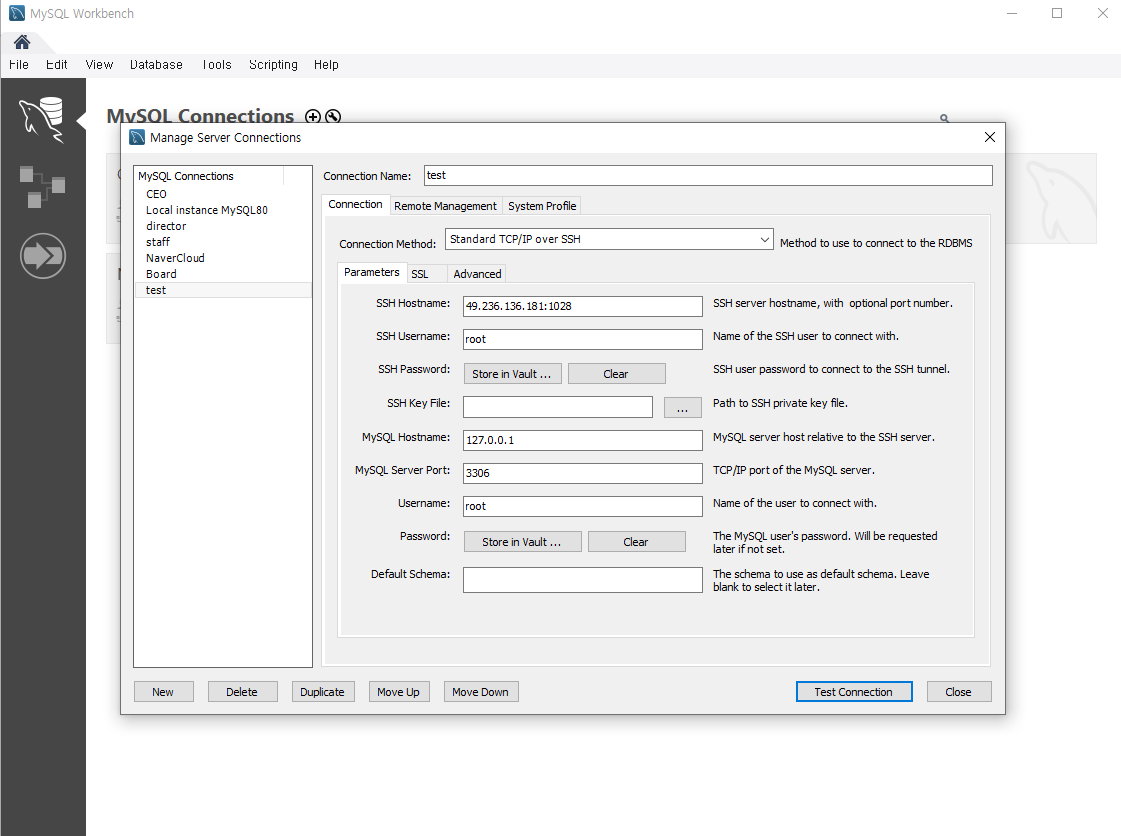1121x836 pixels.
Task: Browse for SSH key file
Action: click(x=683, y=407)
